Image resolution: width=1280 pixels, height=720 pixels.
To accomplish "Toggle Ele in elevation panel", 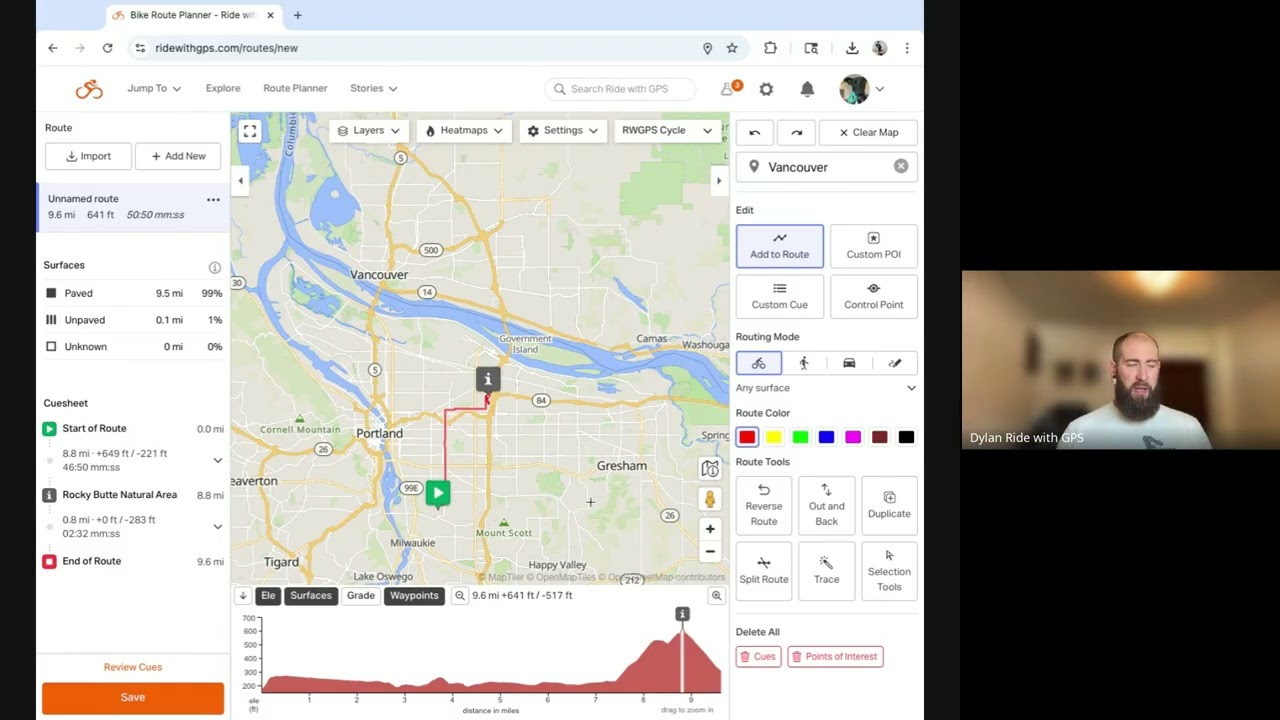I will 268,596.
